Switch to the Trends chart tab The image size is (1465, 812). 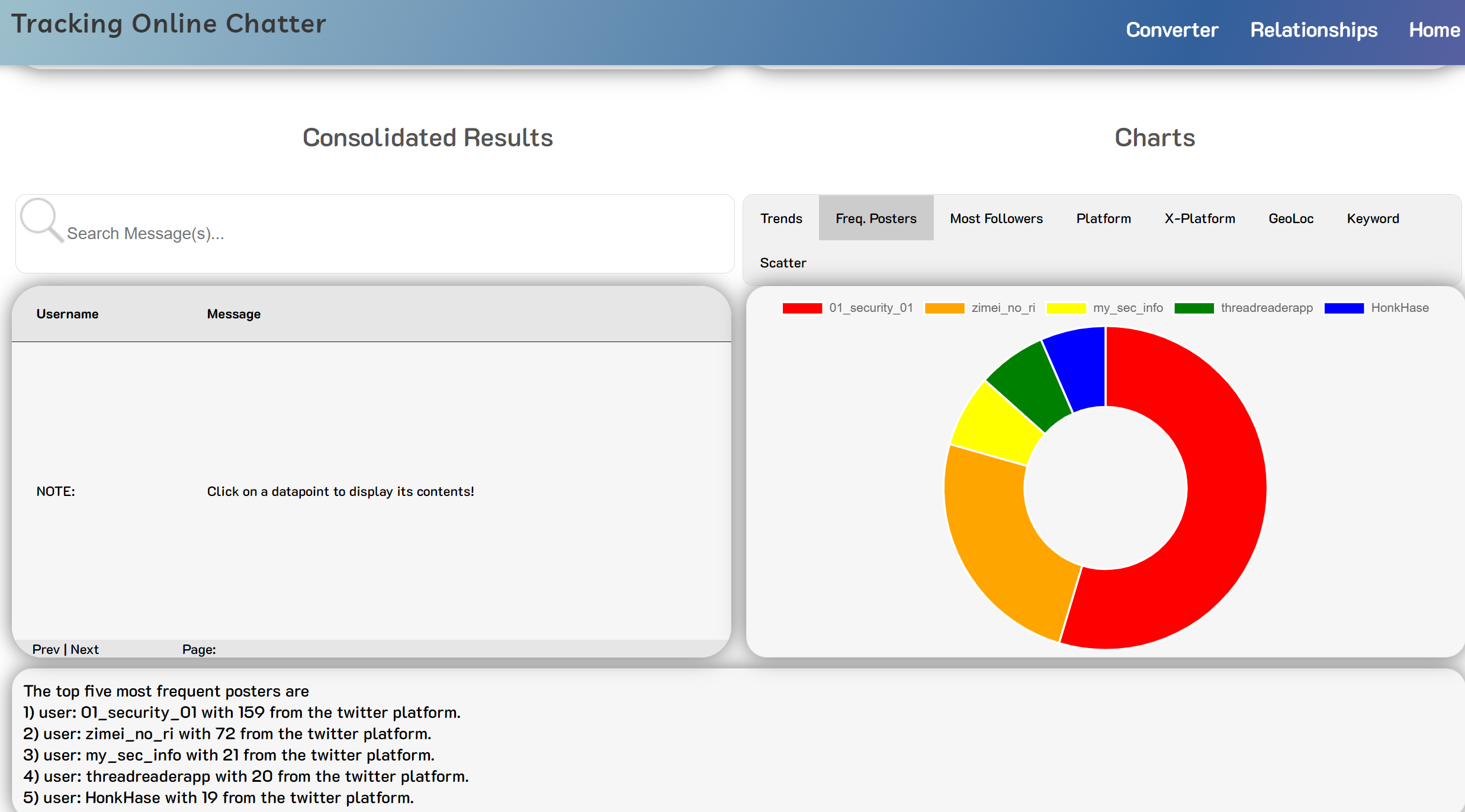tap(781, 218)
